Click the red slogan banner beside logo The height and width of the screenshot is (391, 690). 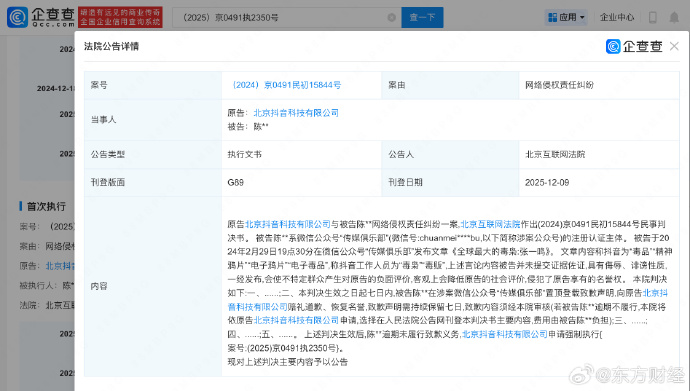pos(120,17)
